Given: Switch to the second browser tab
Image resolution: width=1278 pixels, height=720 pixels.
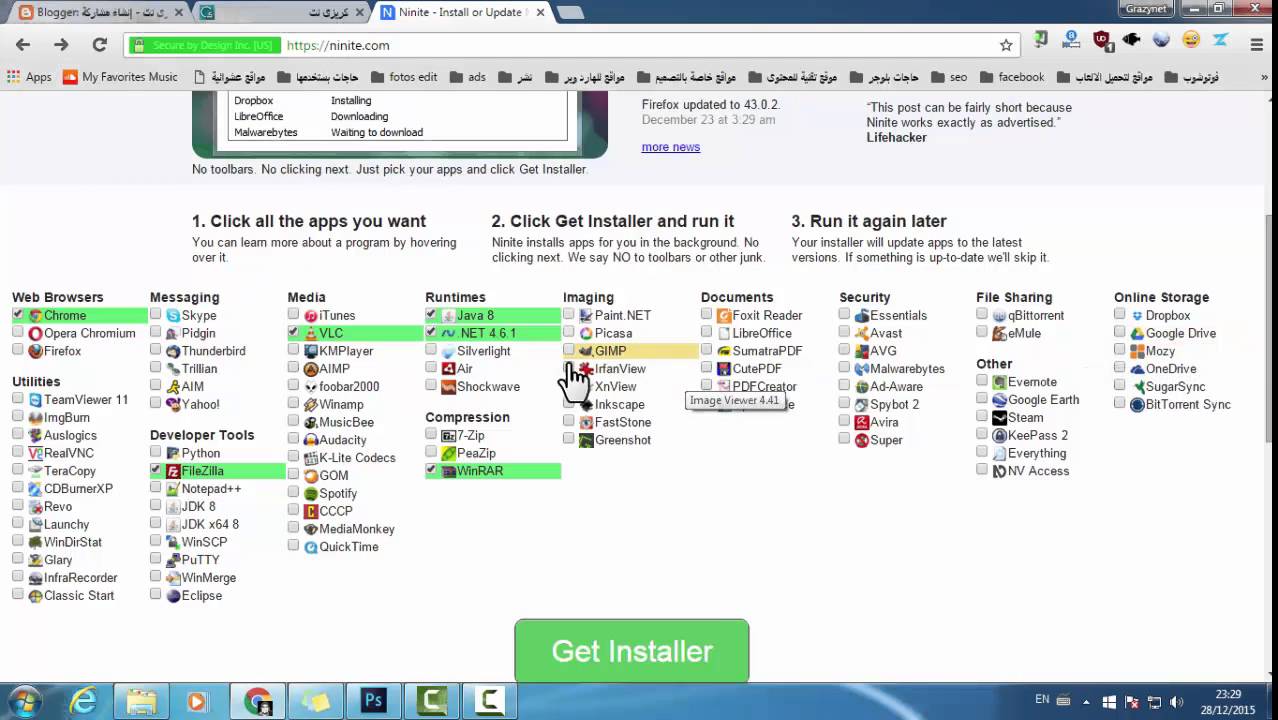Looking at the screenshot, I should click(282, 12).
